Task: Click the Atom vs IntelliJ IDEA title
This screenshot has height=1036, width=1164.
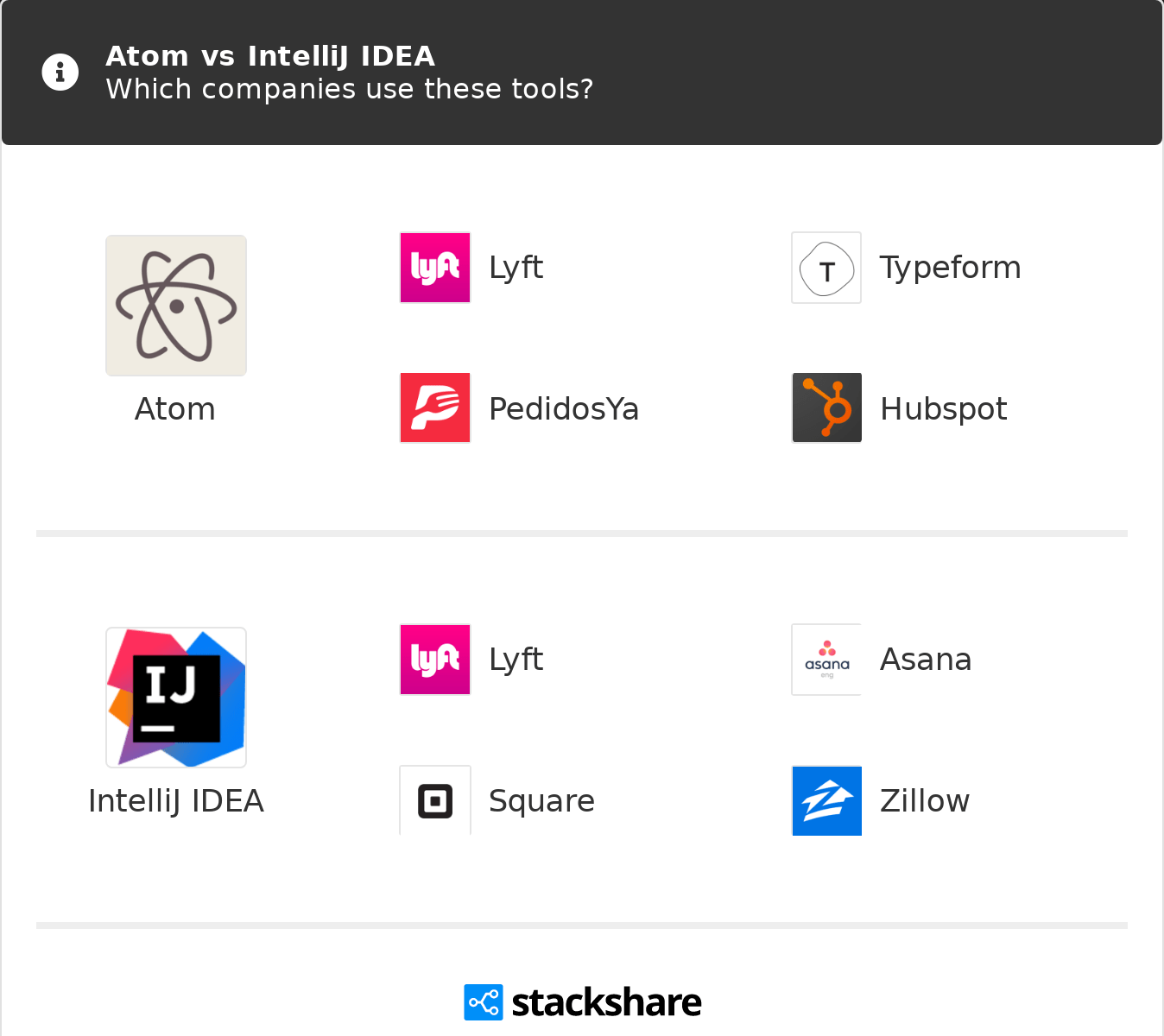Action: [x=270, y=56]
